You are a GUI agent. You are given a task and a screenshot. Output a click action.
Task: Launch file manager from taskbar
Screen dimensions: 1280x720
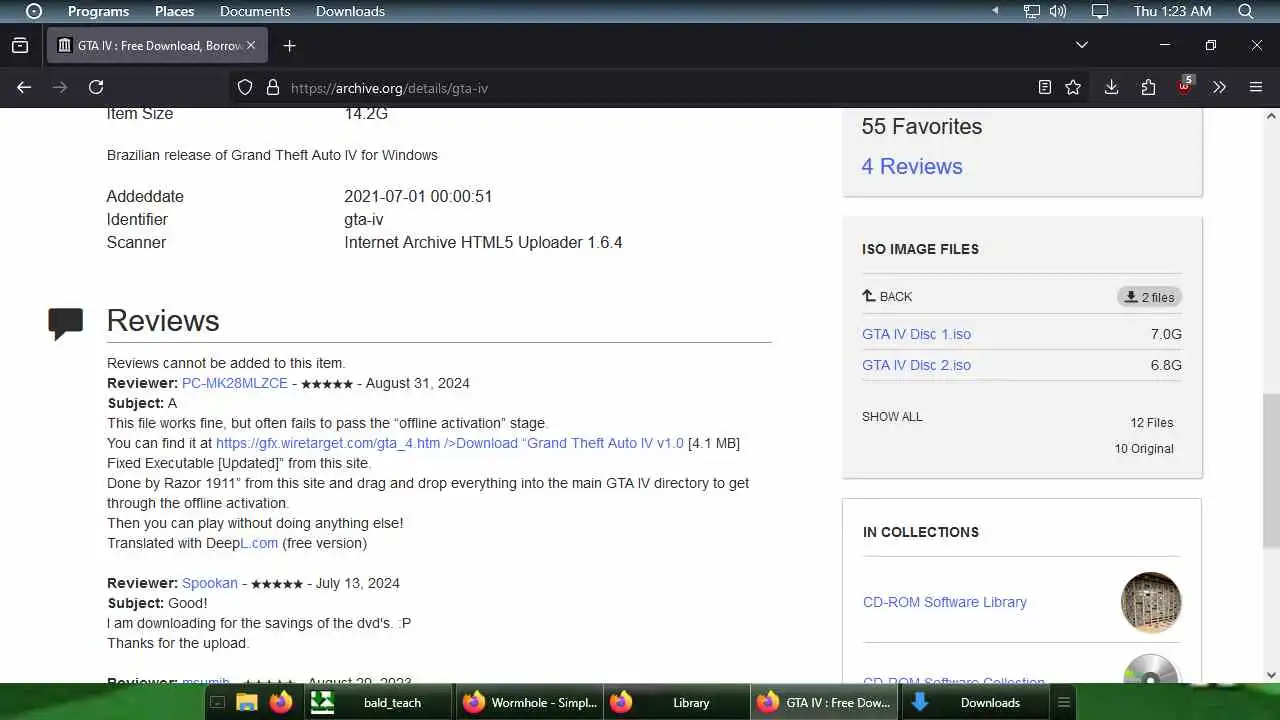pos(247,703)
